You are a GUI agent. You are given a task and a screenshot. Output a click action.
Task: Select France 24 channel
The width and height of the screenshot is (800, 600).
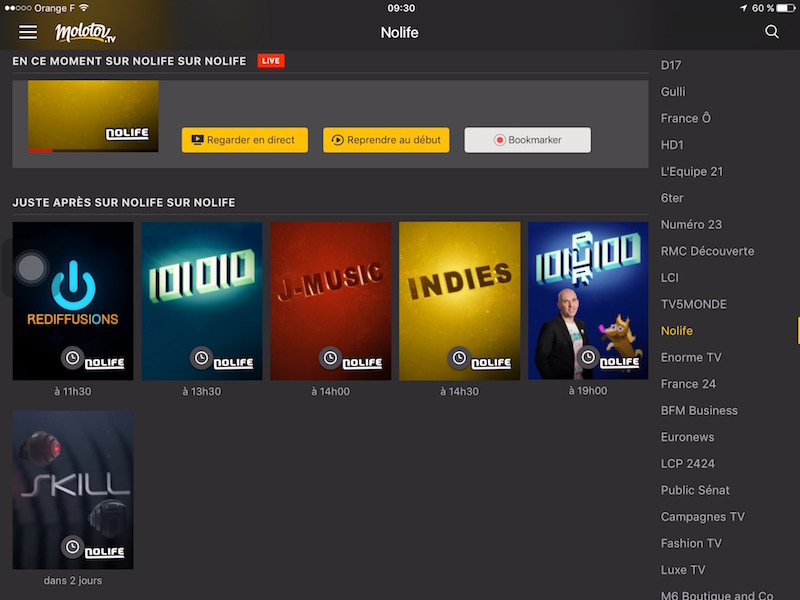pos(688,384)
